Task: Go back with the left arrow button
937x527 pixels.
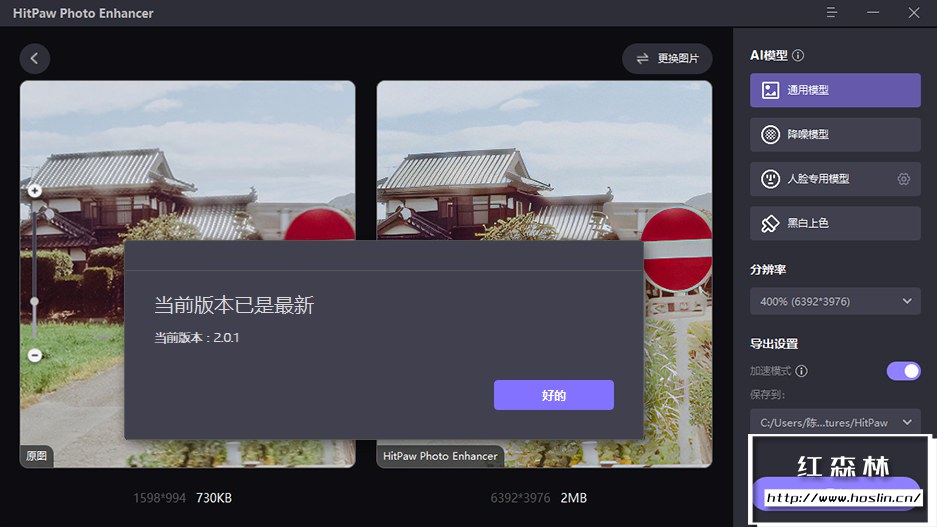Action: tap(35, 59)
